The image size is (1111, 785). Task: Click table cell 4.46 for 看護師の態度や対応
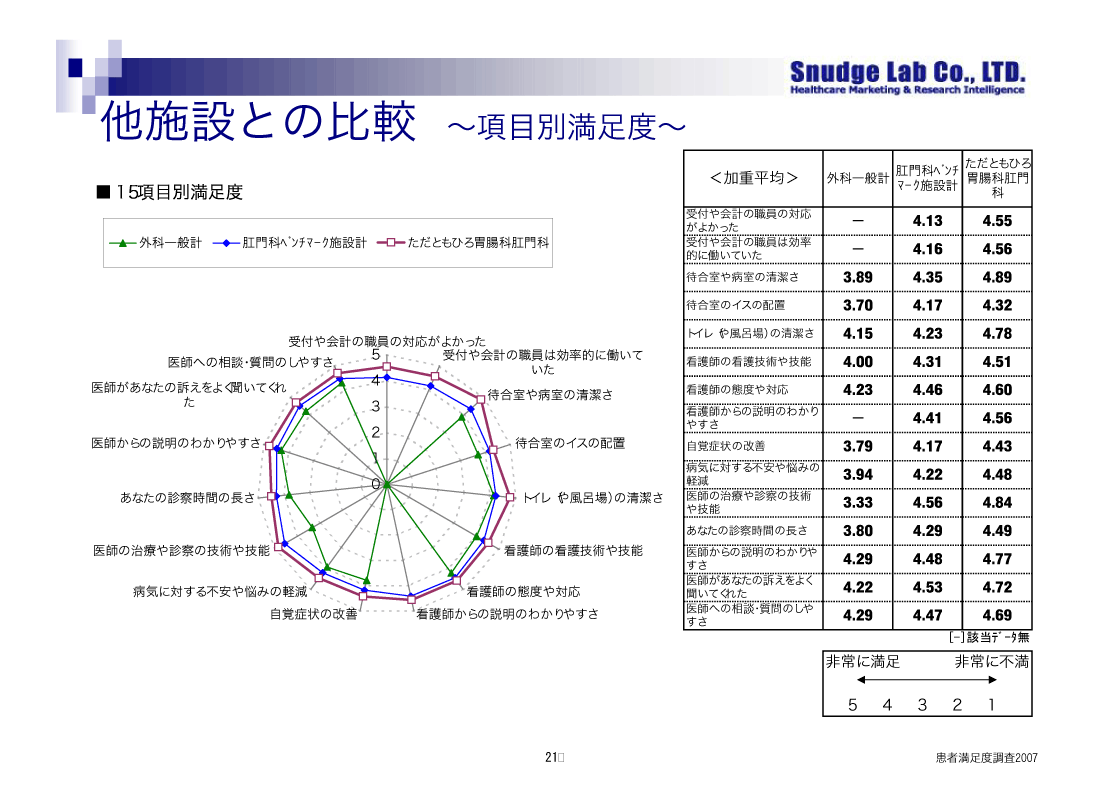pos(927,390)
